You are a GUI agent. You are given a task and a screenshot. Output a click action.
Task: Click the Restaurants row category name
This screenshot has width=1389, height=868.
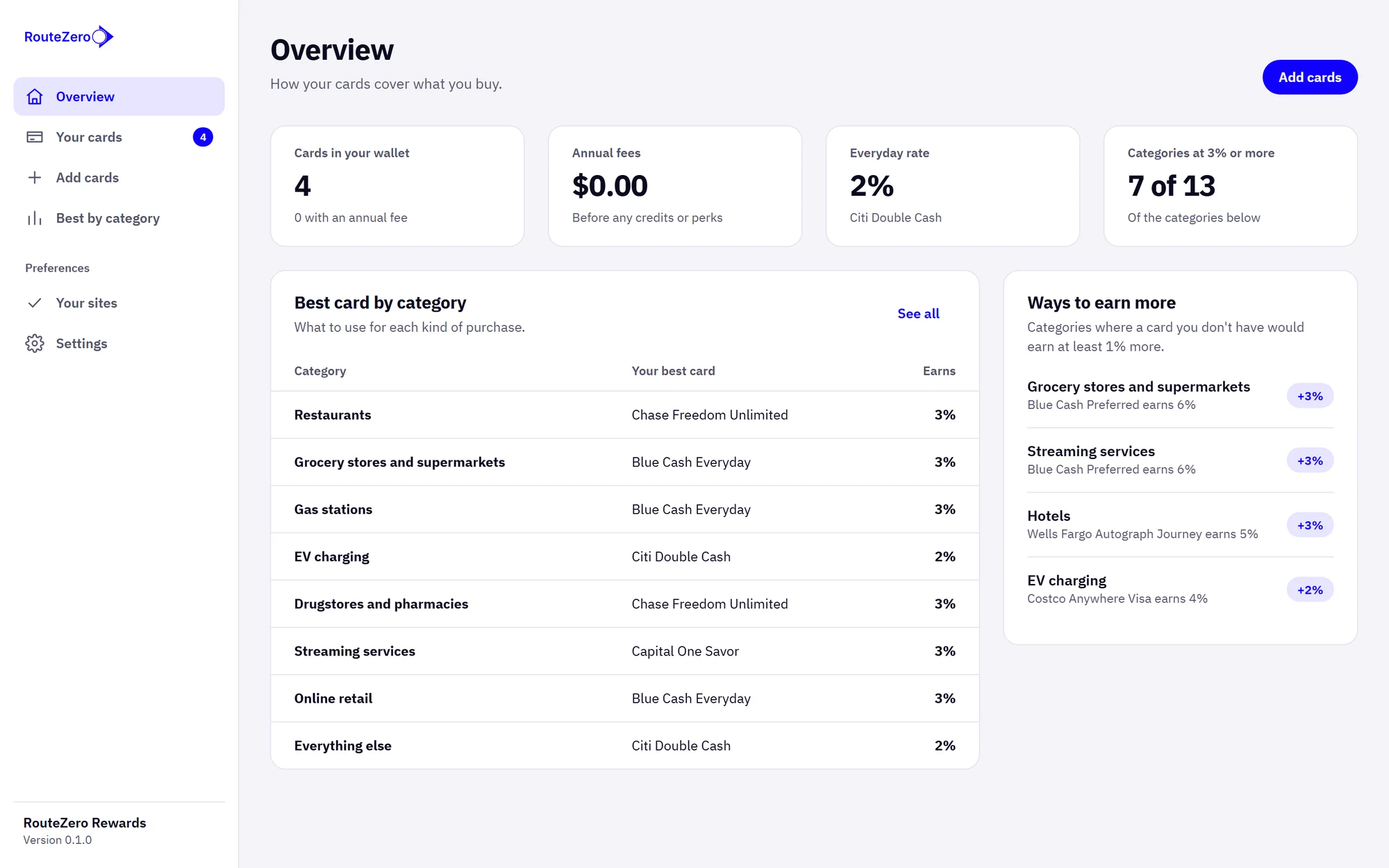333,415
